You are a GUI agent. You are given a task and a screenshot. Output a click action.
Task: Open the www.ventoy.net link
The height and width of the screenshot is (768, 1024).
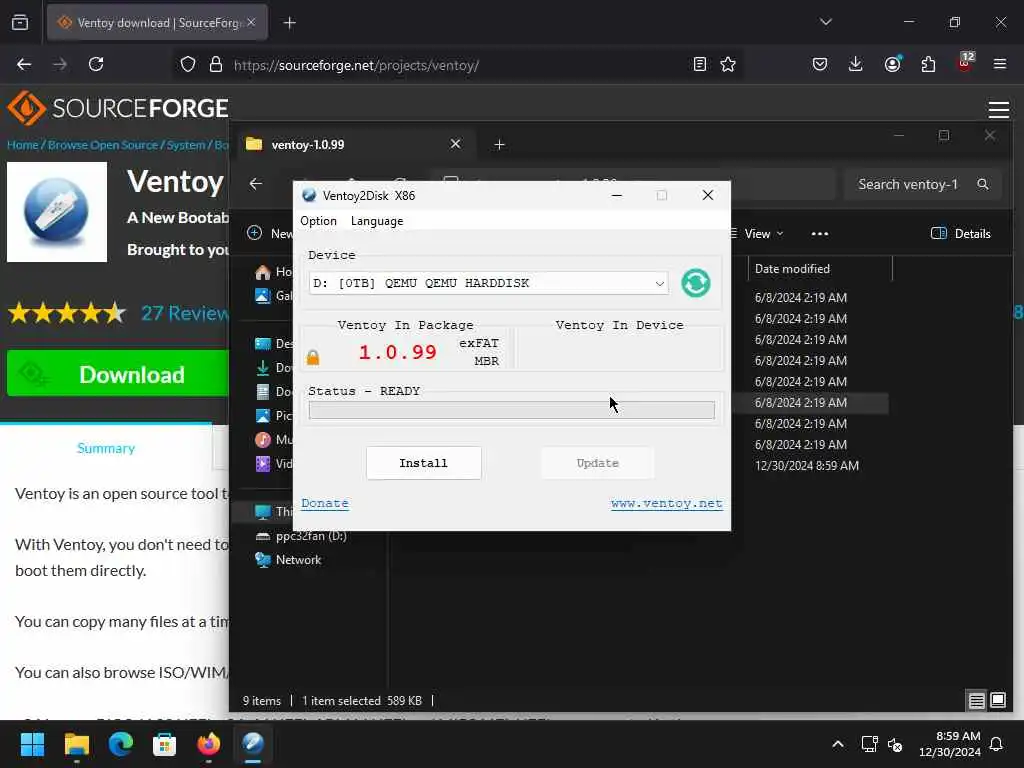(x=666, y=504)
